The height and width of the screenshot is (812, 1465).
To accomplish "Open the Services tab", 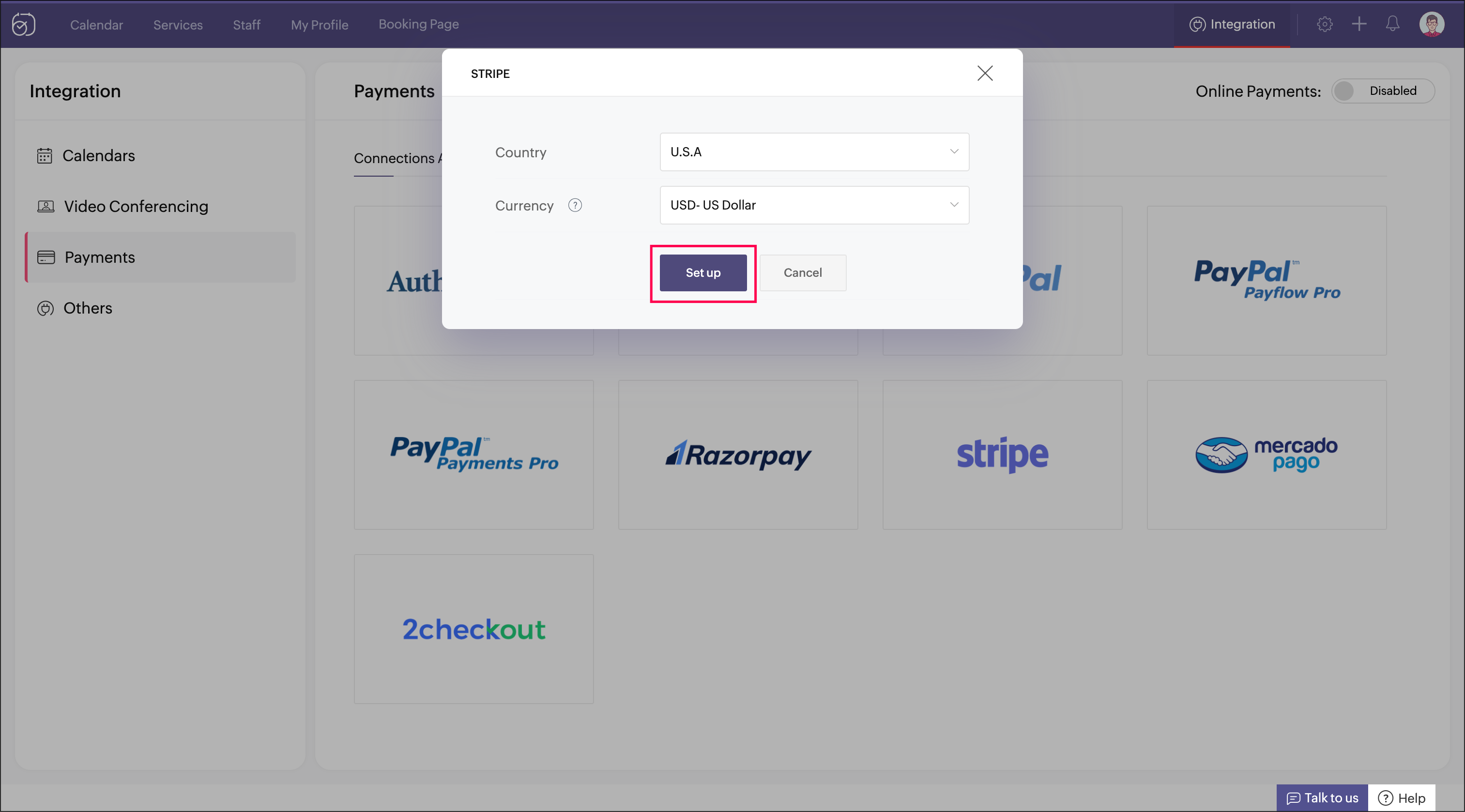I will coord(178,25).
